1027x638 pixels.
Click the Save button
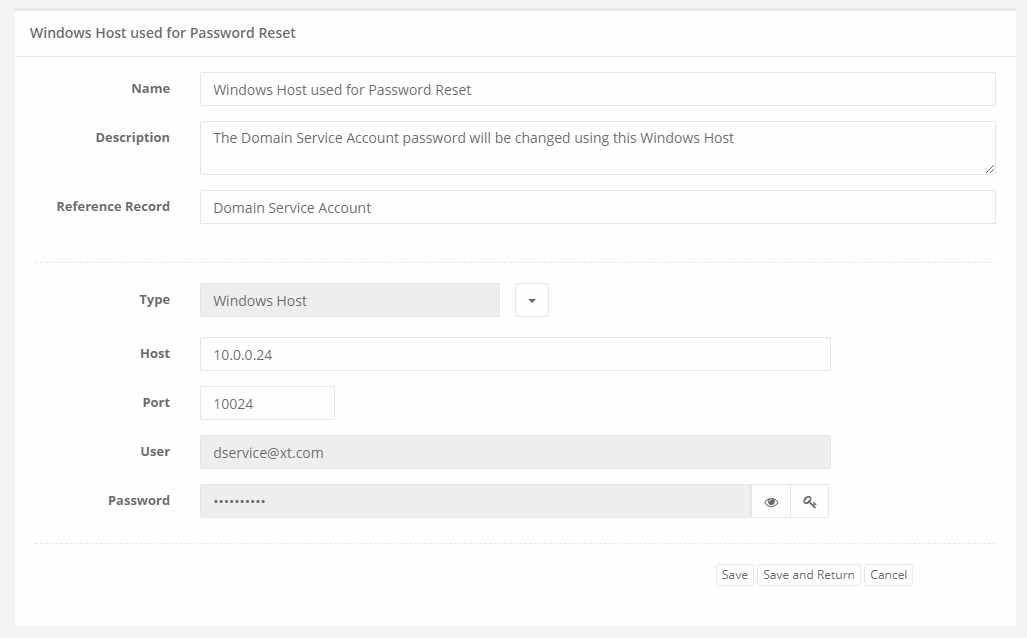tap(734, 575)
